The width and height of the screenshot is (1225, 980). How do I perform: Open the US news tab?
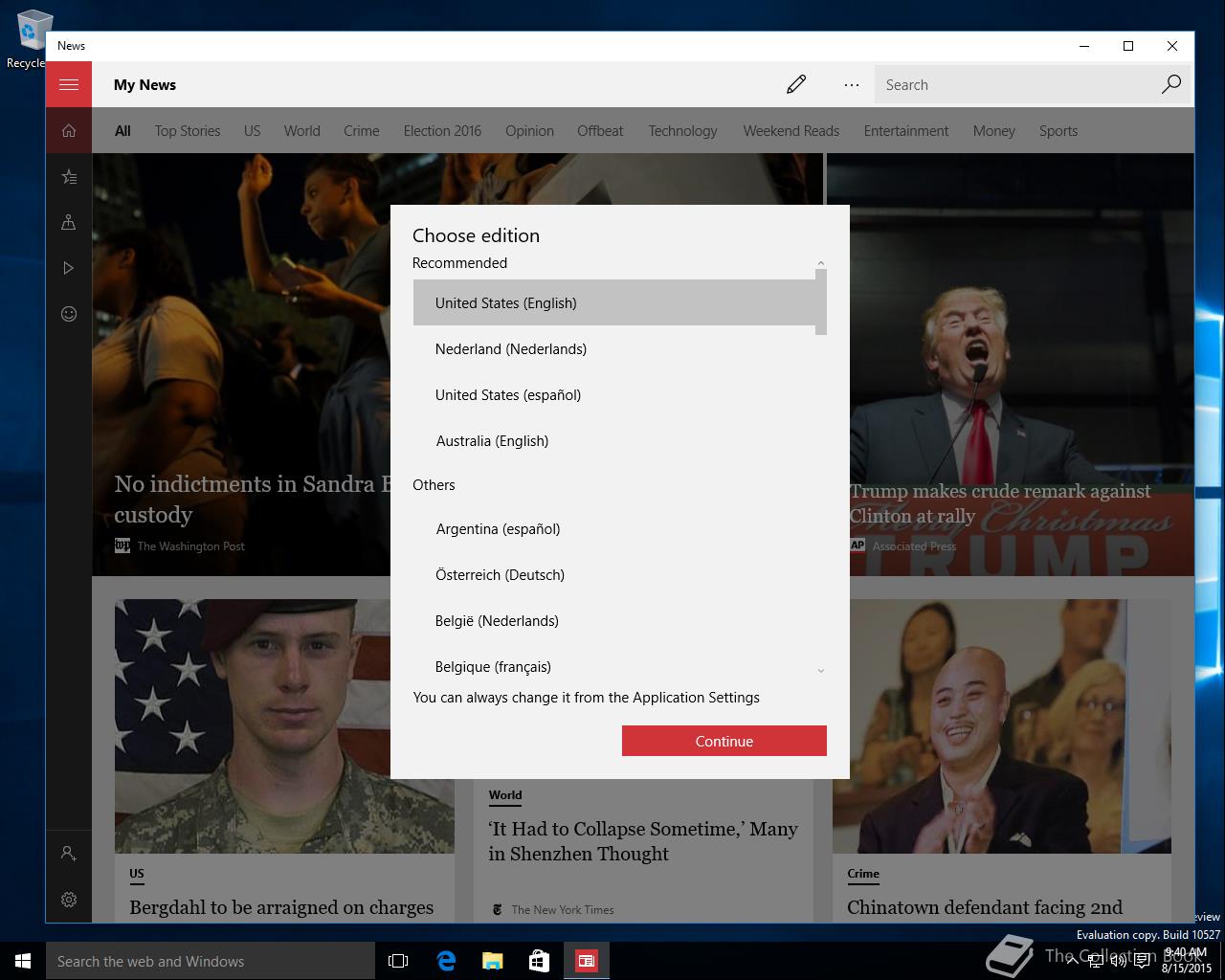(252, 130)
